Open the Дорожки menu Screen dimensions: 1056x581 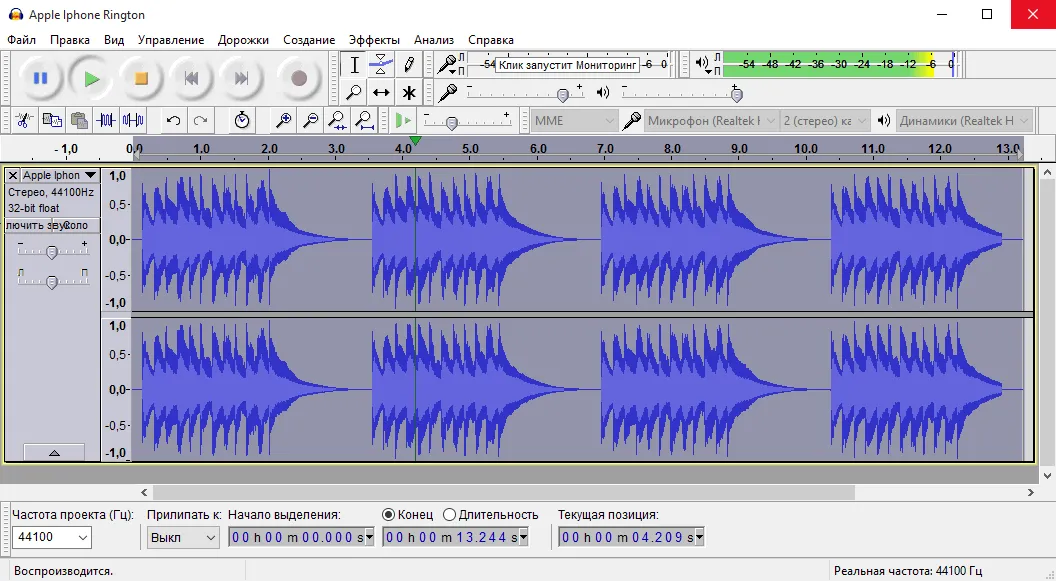coord(244,40)
